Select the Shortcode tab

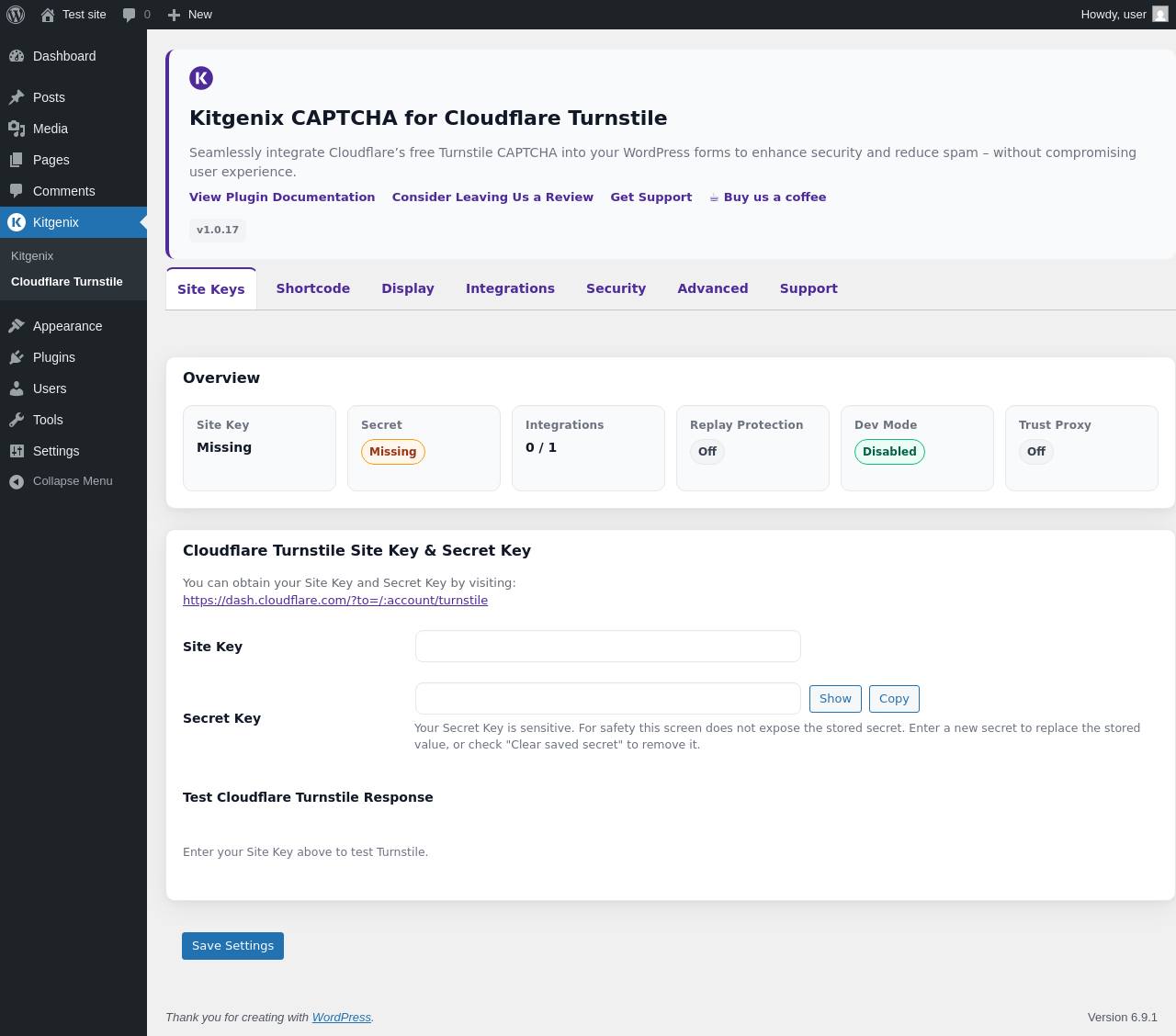pos(312,288)
